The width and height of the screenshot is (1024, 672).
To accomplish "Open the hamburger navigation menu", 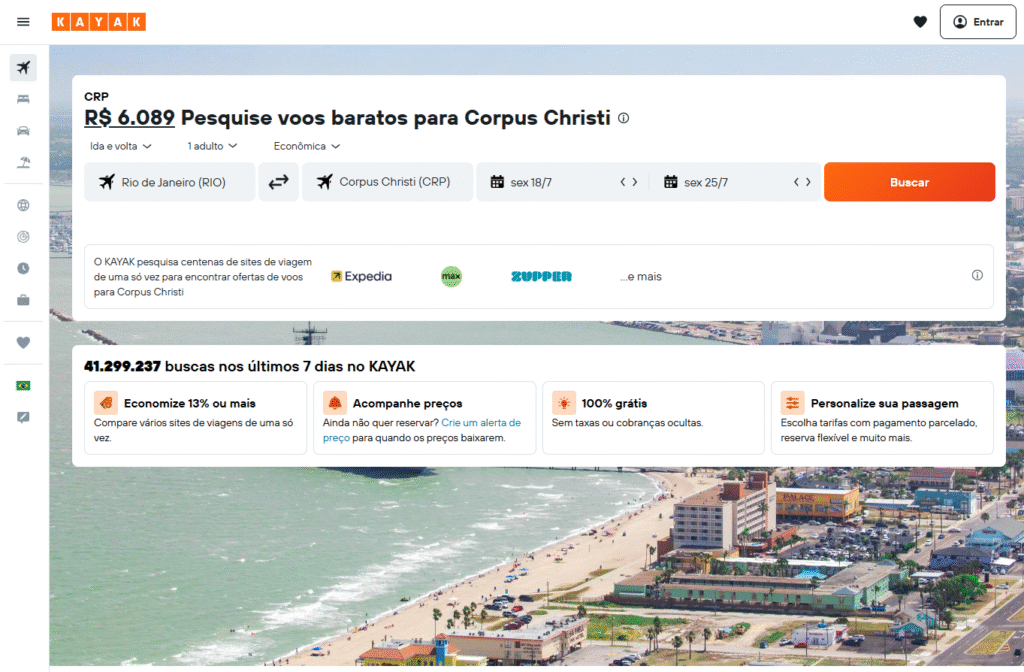I will (x=23, y=22).
